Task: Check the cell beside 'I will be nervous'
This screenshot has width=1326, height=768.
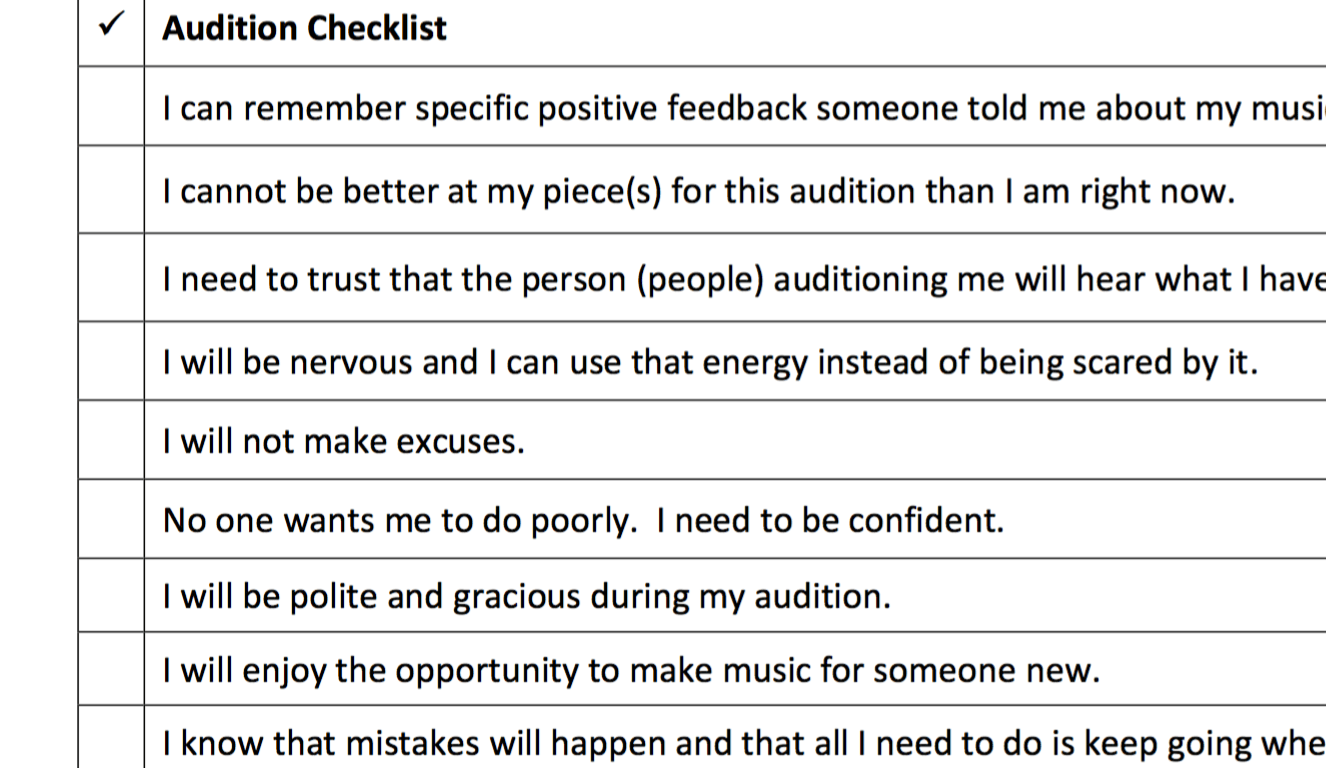Action: point(111,361)
